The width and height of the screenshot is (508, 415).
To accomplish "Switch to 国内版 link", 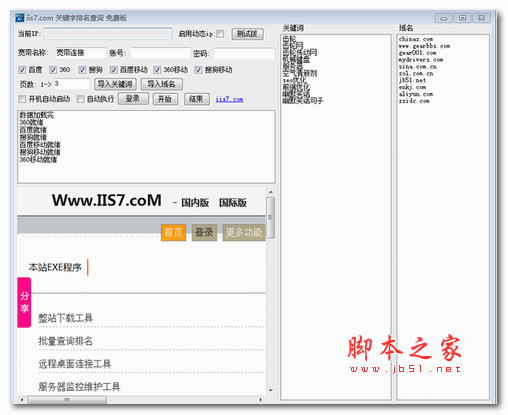I will click(195, 203).
